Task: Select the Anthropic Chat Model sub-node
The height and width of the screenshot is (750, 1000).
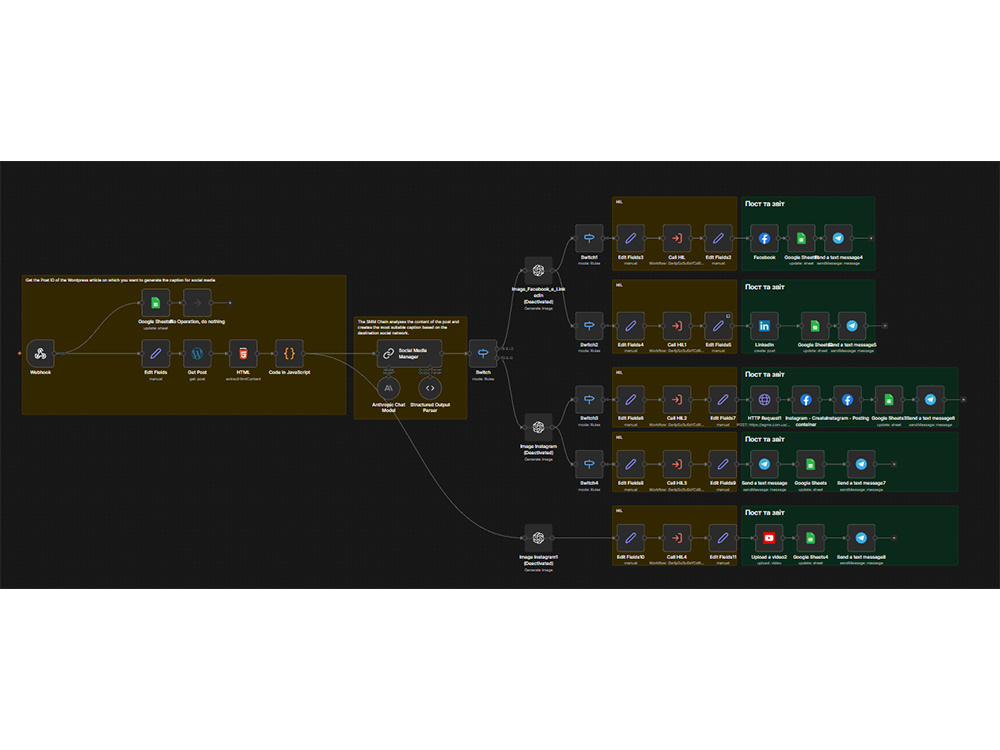Action: (x=388, y=388)
